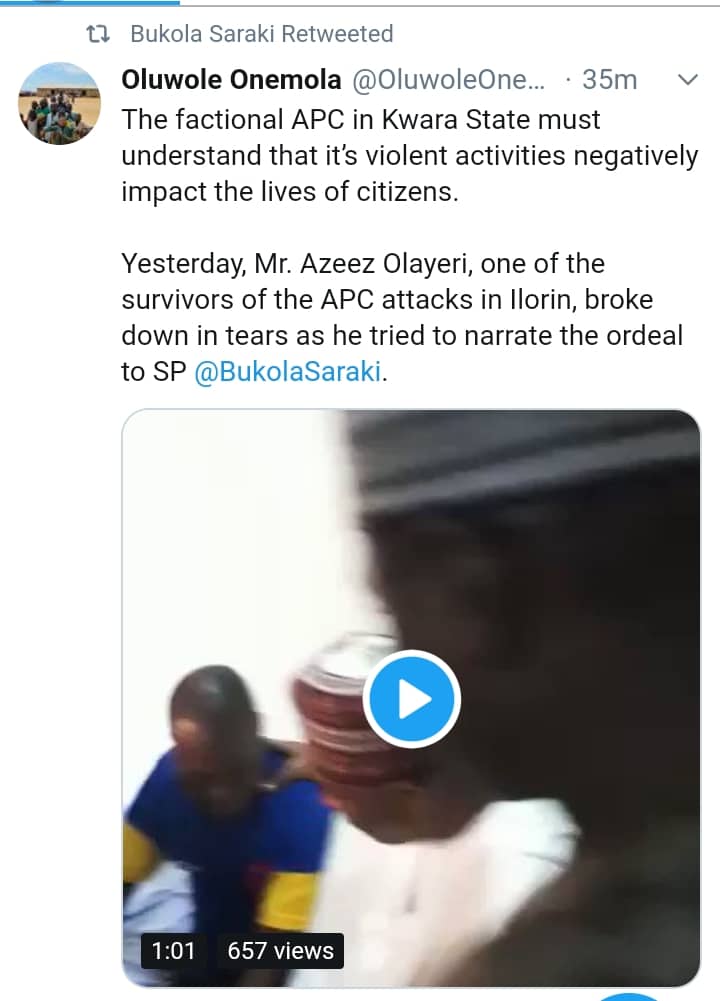Screen dimensions: 720x1001
Task: Open the tweet's 35m timestamp
Action: pos(609,80)
